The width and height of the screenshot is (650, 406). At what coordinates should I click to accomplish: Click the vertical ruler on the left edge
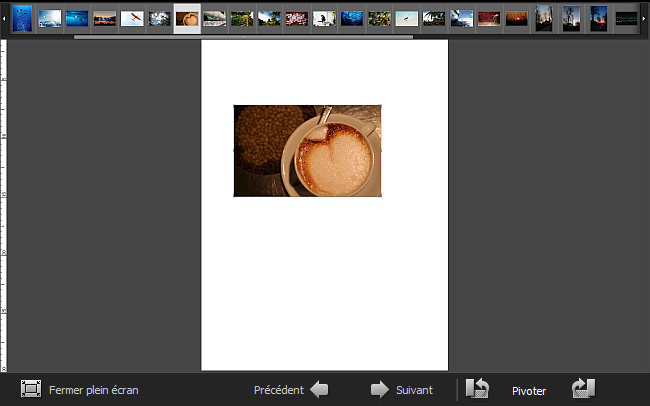click(x=4, y=206)
